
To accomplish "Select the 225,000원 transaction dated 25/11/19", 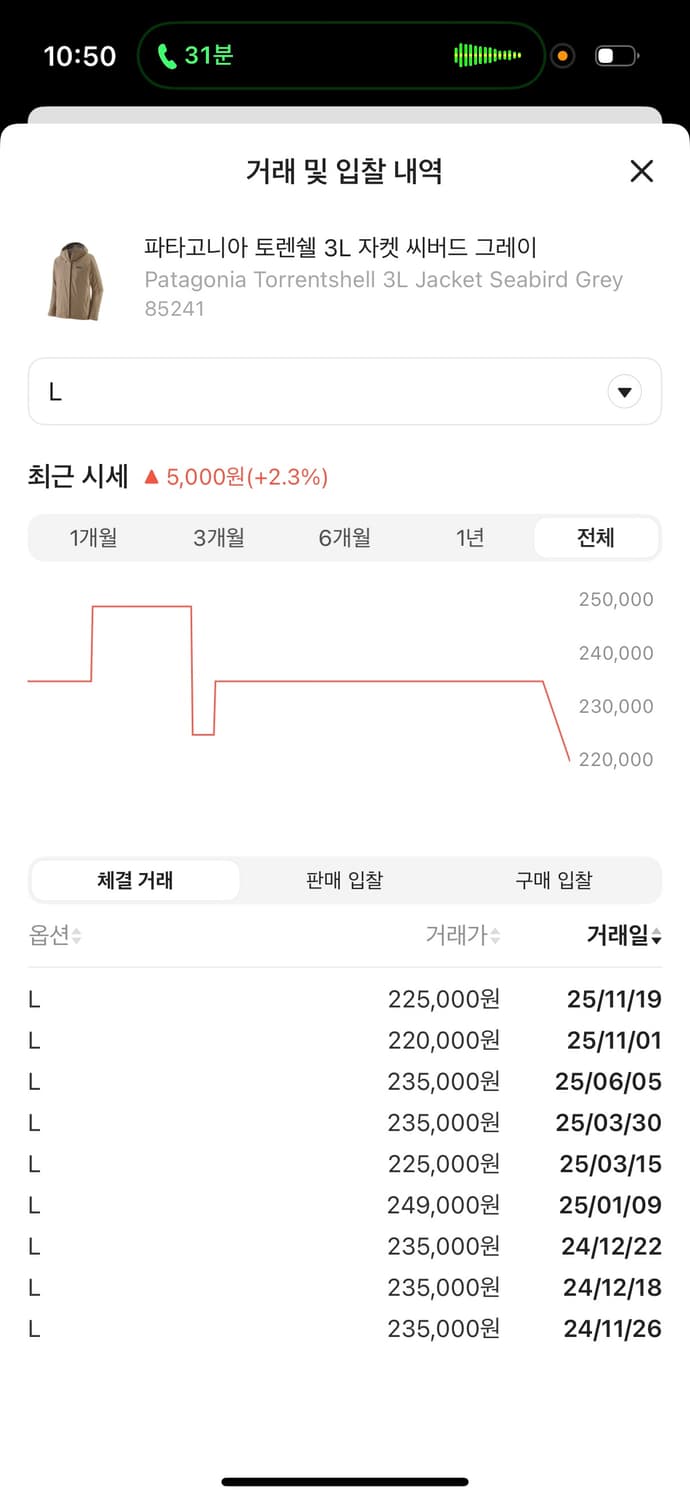I will click(x=345, y=998).
